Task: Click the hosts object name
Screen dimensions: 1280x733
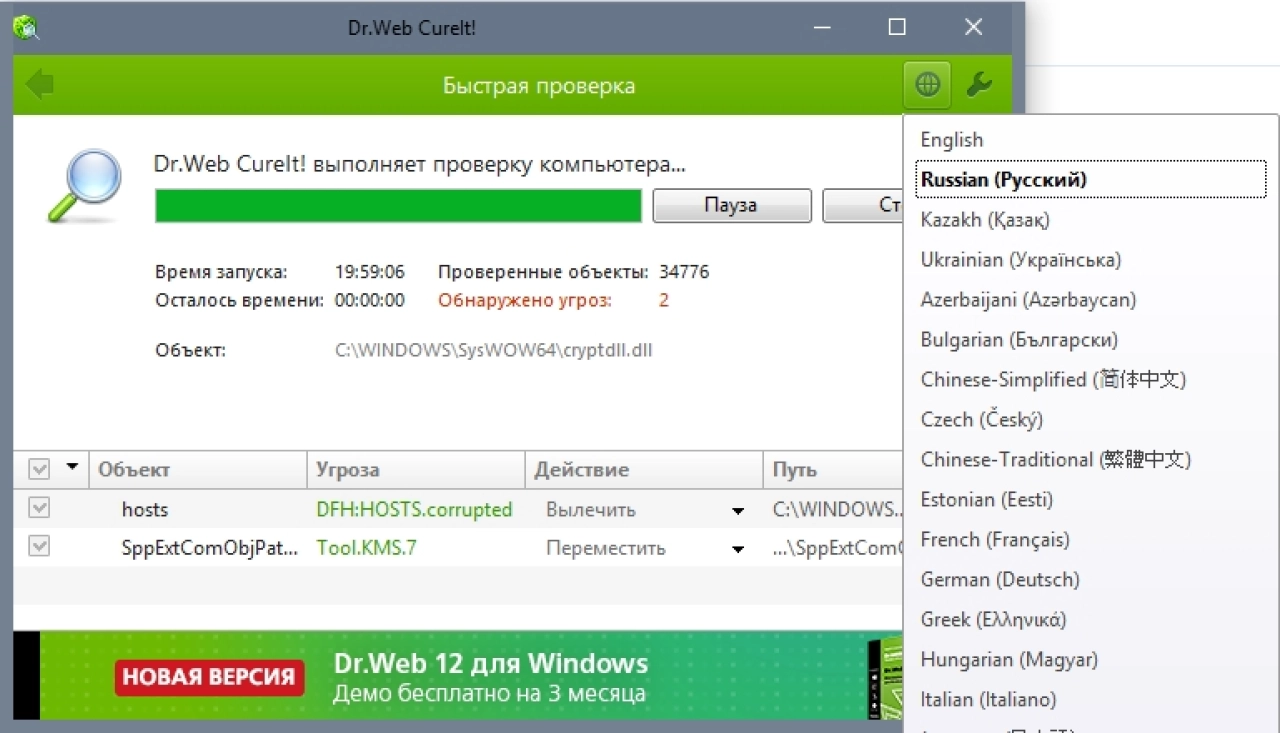Action: [145, 509]
